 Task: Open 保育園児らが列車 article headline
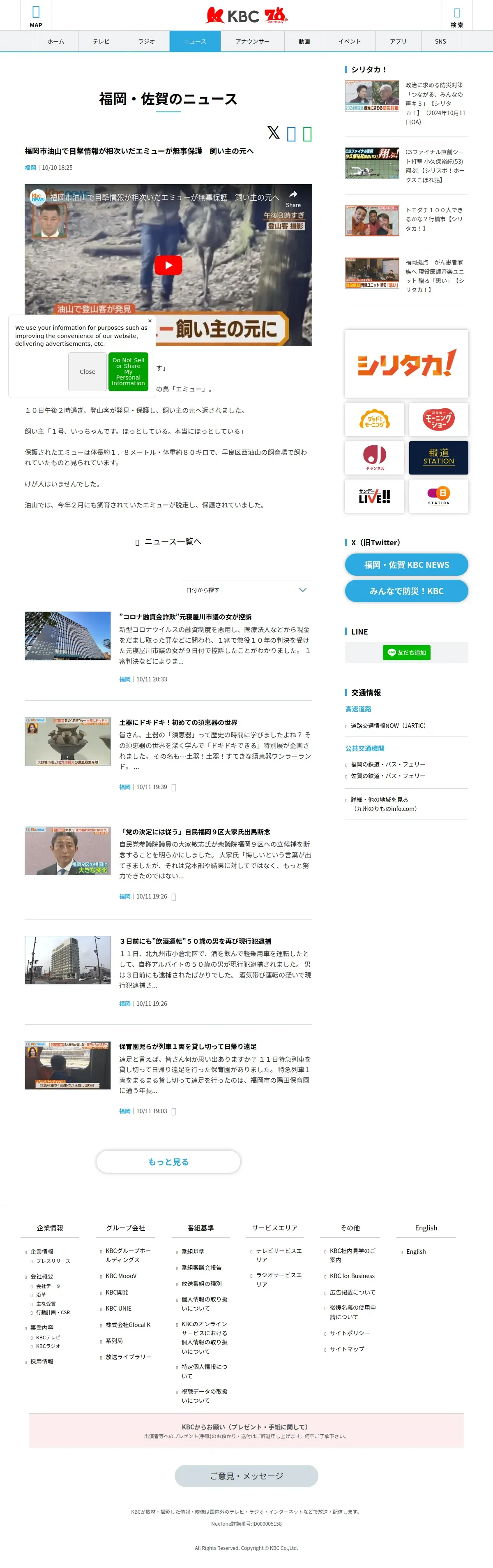point(188,1046)
